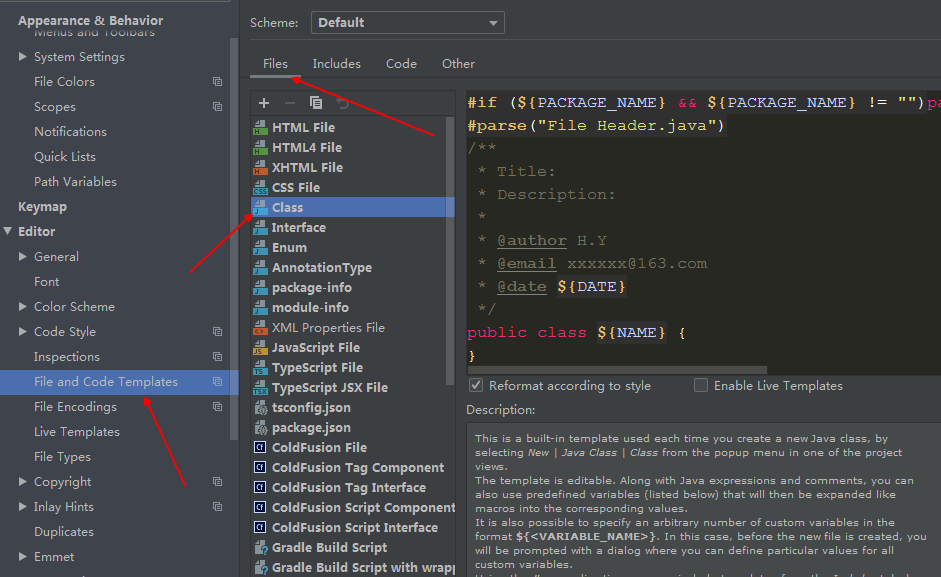
Task: Click the package-info template icon
Action: pyautogui.click(x=260, y=288)
